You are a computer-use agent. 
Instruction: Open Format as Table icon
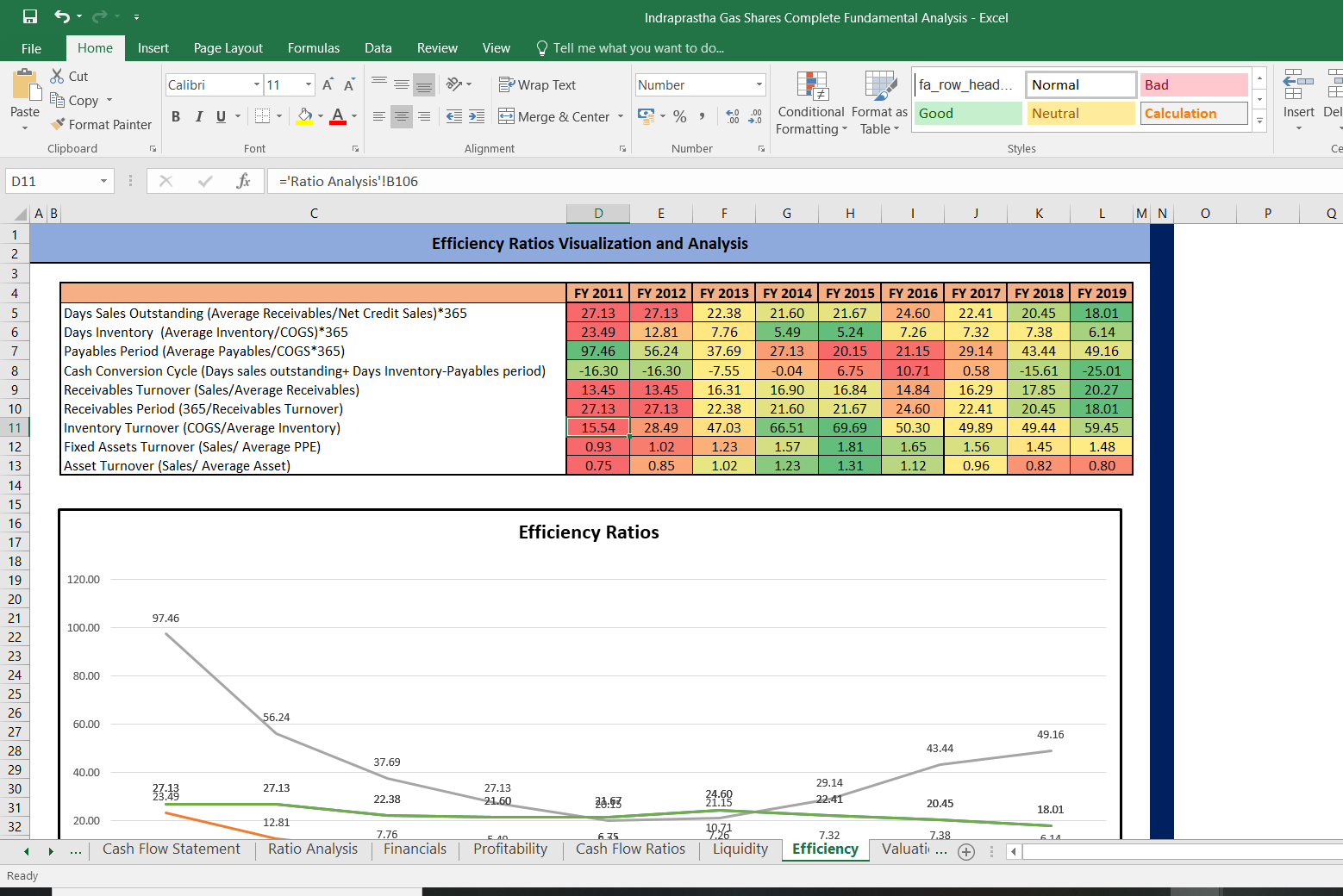880,86
